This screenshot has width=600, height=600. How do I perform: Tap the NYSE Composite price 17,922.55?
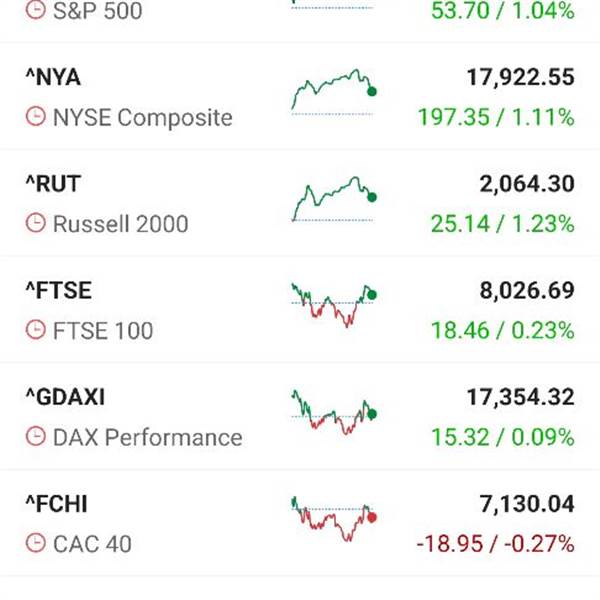click(x=521, y=77)
